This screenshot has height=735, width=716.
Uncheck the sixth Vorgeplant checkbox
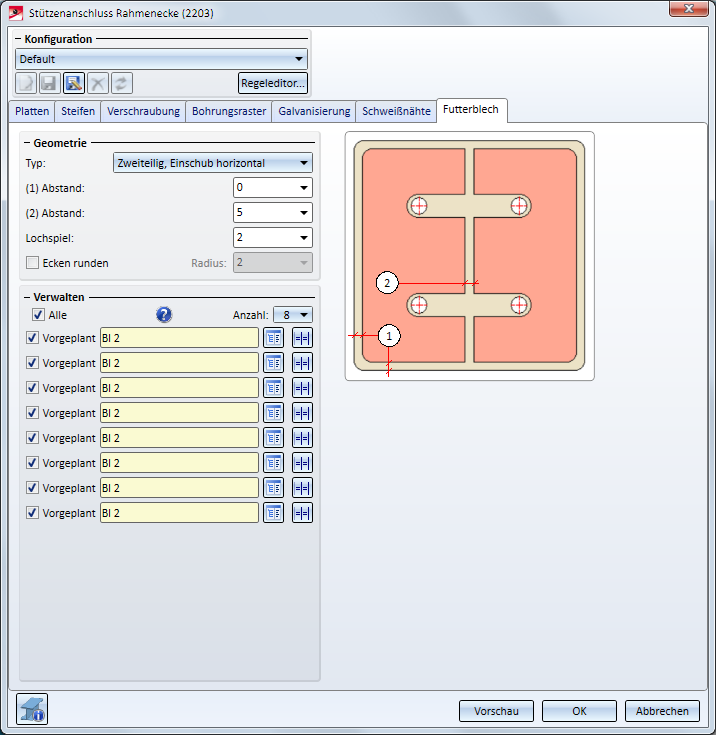click(x=32, y=463)
